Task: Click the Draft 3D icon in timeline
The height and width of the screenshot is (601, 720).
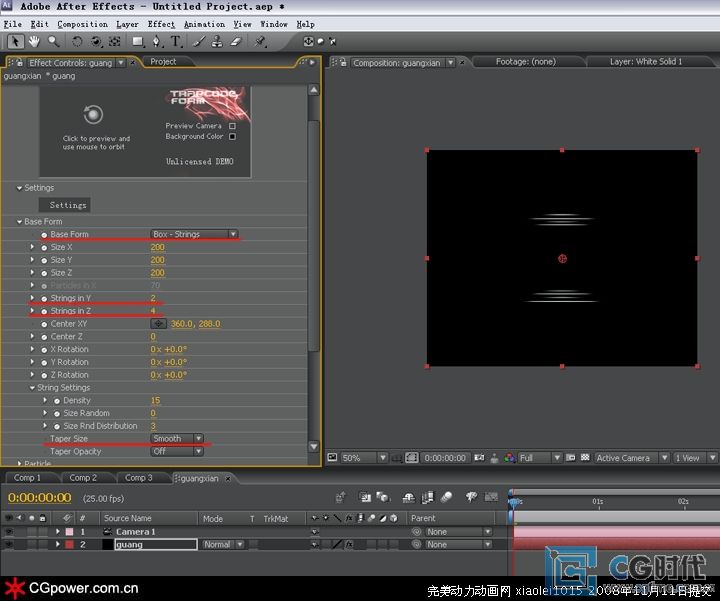Action: coord(382,497)
